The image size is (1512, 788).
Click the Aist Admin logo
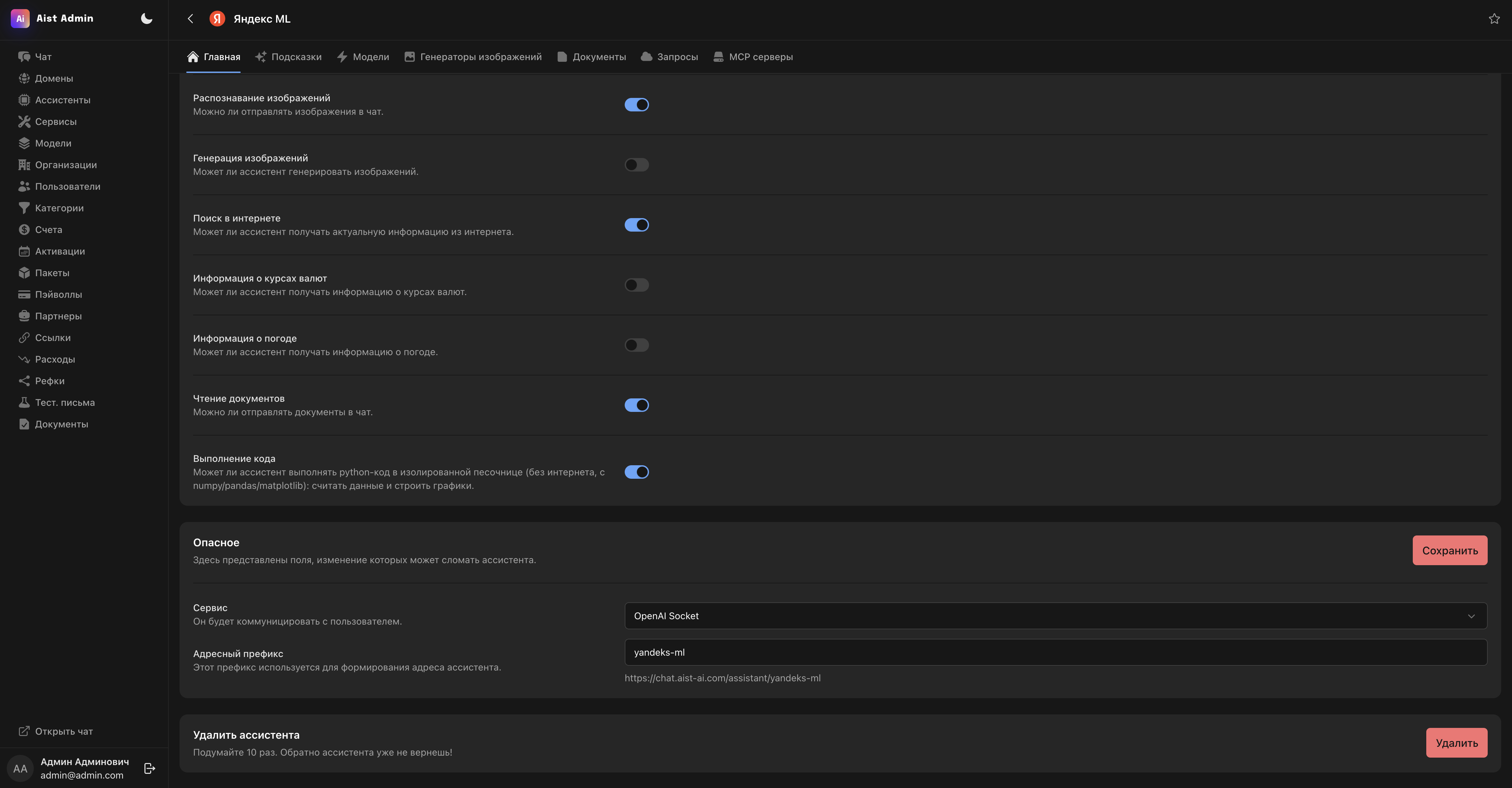click(x=20, y=18)
